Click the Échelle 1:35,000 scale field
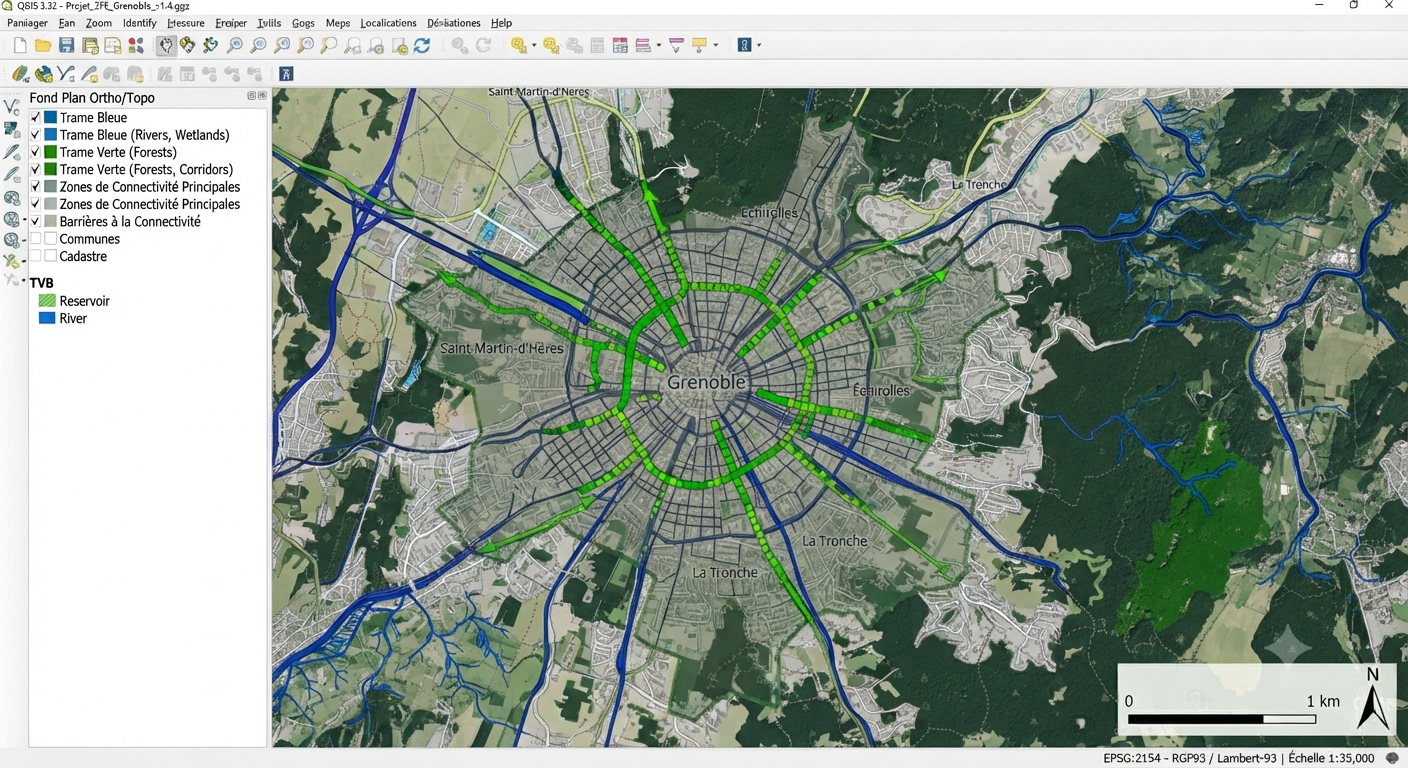1408x768 pixels. [x=1331, y=758]
